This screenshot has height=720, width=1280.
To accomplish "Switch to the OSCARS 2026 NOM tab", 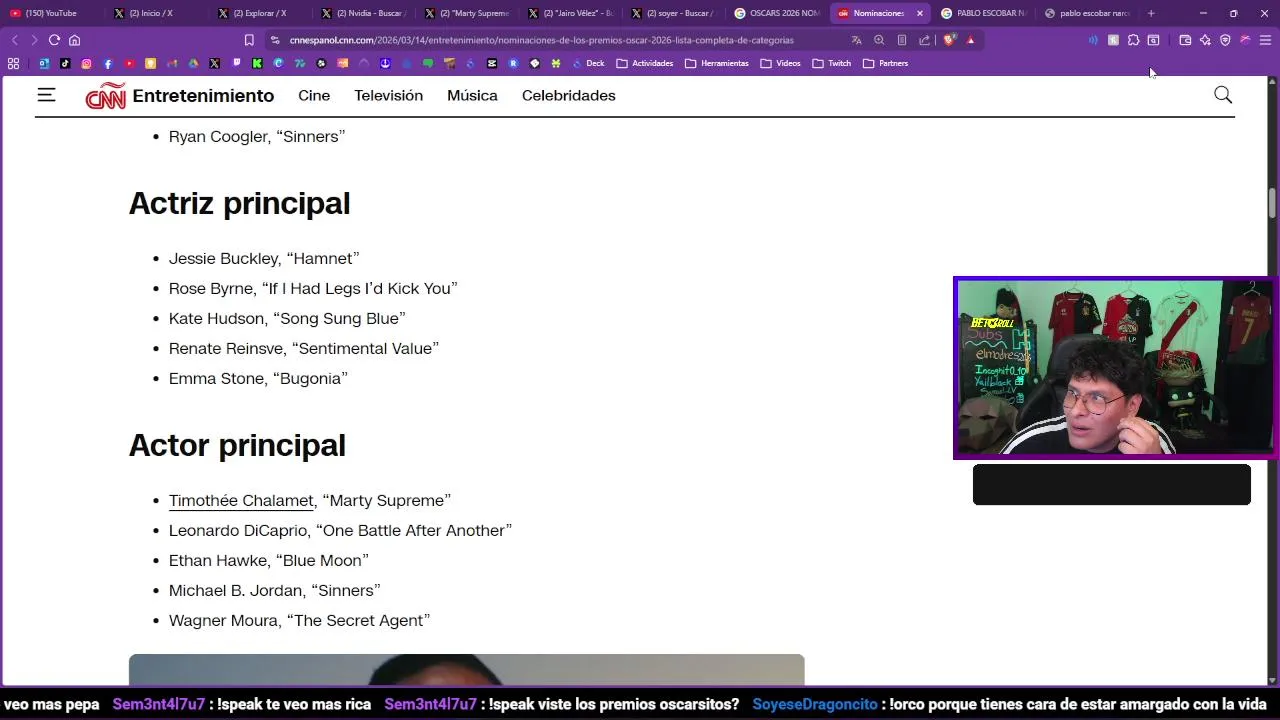I will click(777, 13).
